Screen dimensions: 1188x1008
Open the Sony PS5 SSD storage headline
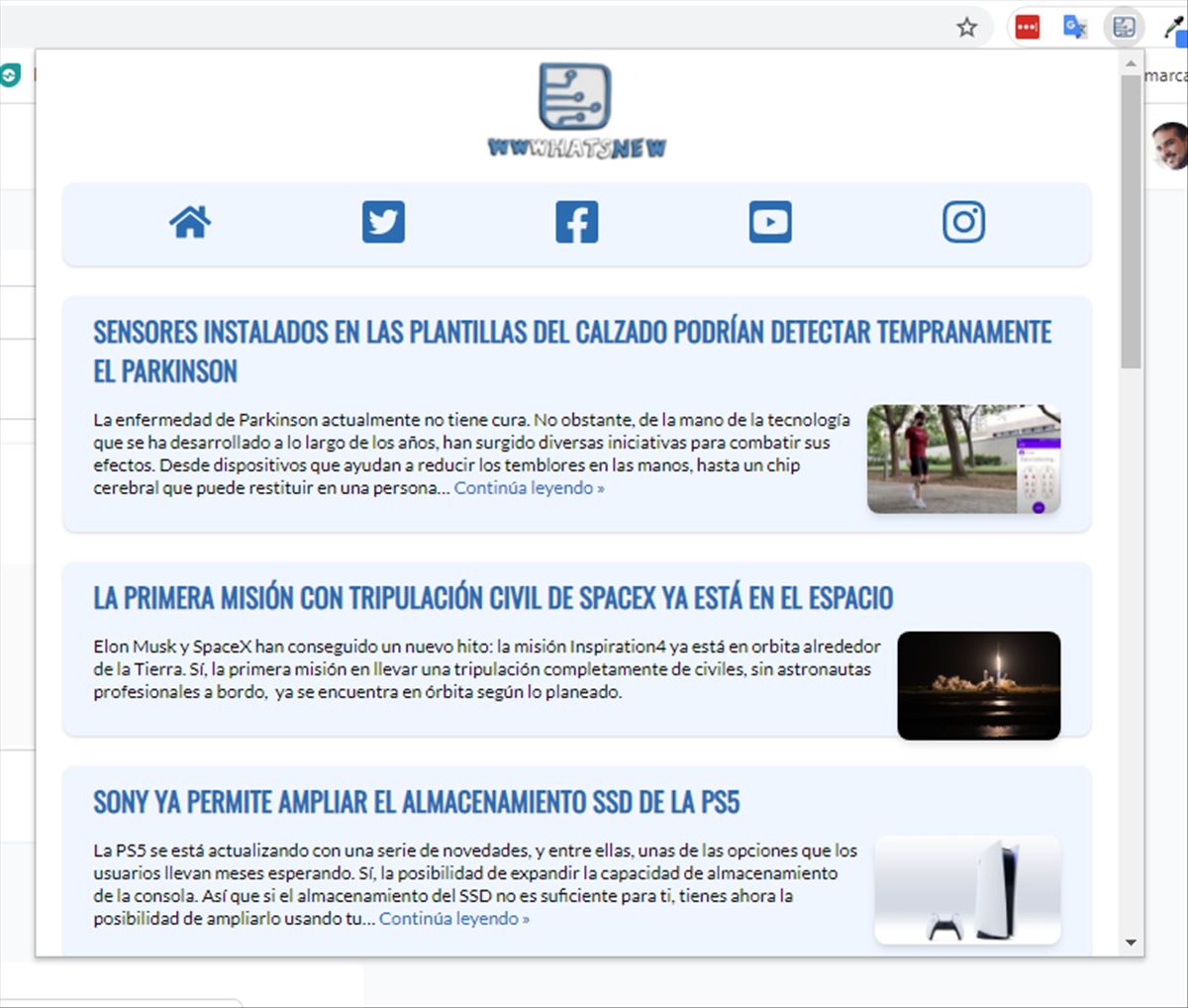coord(417,802)
